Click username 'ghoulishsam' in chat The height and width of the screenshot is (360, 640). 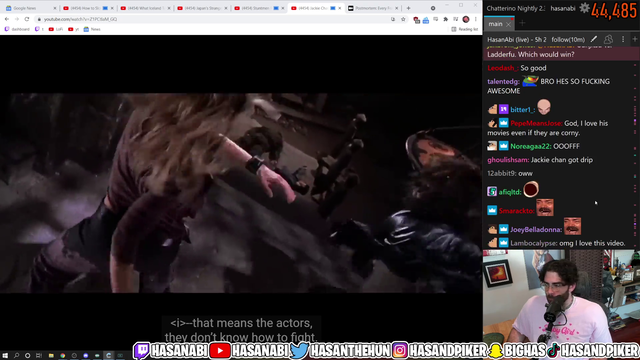pyautogui.click(x=507, y=160)
